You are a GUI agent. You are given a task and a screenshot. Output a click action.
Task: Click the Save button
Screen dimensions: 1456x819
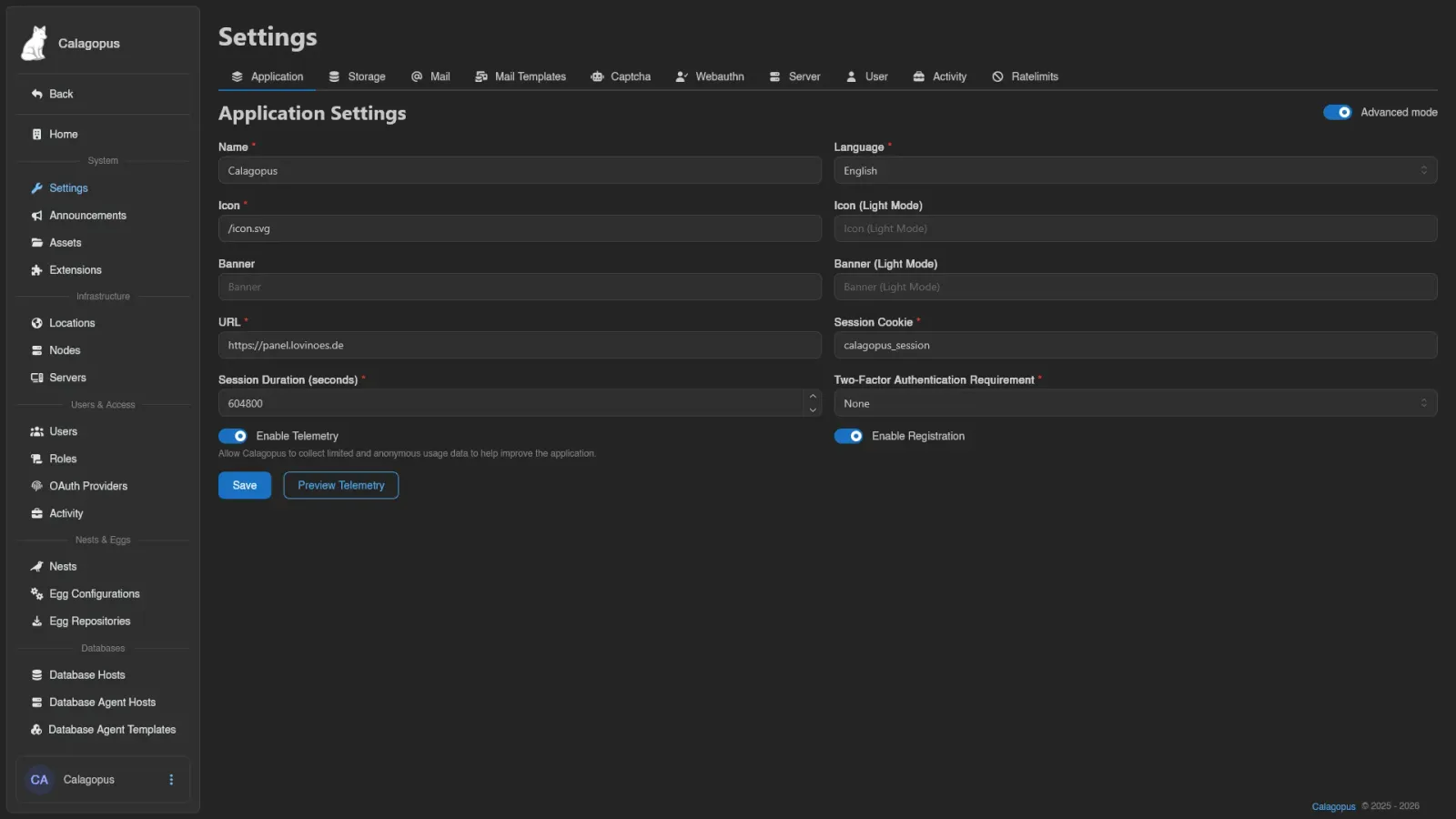pos(245,485)
